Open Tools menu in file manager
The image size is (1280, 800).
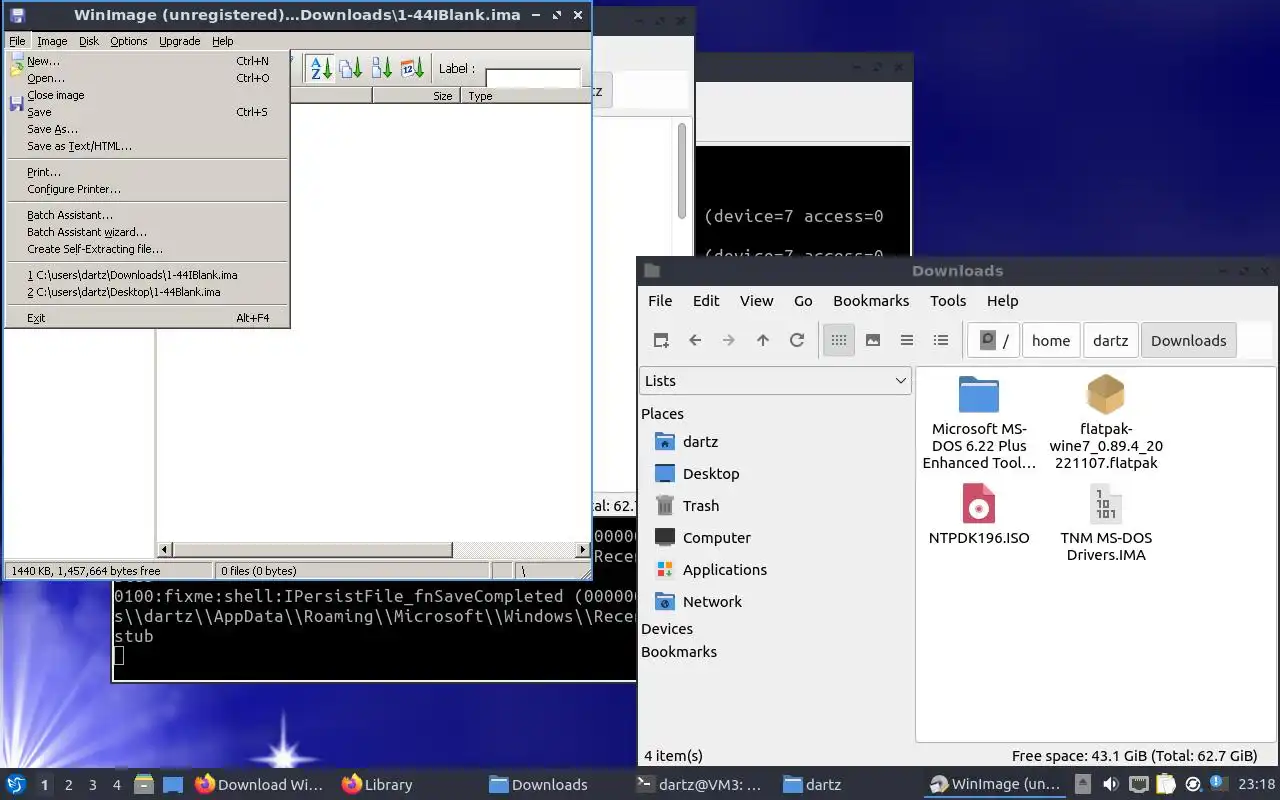948,301
